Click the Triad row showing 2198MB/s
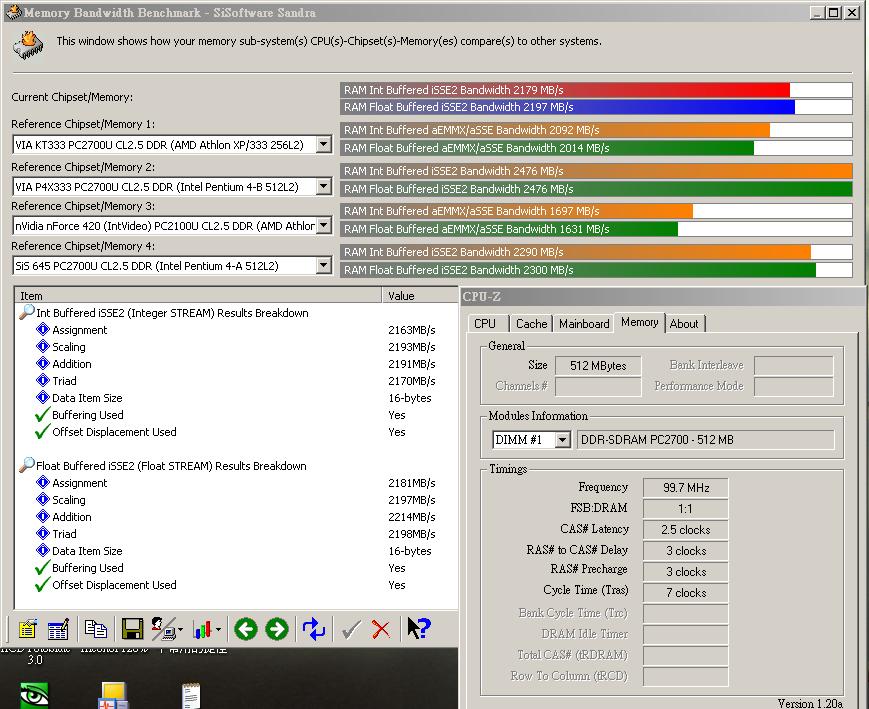This screenshot has height=709, width=869. (x=237, y=534)
